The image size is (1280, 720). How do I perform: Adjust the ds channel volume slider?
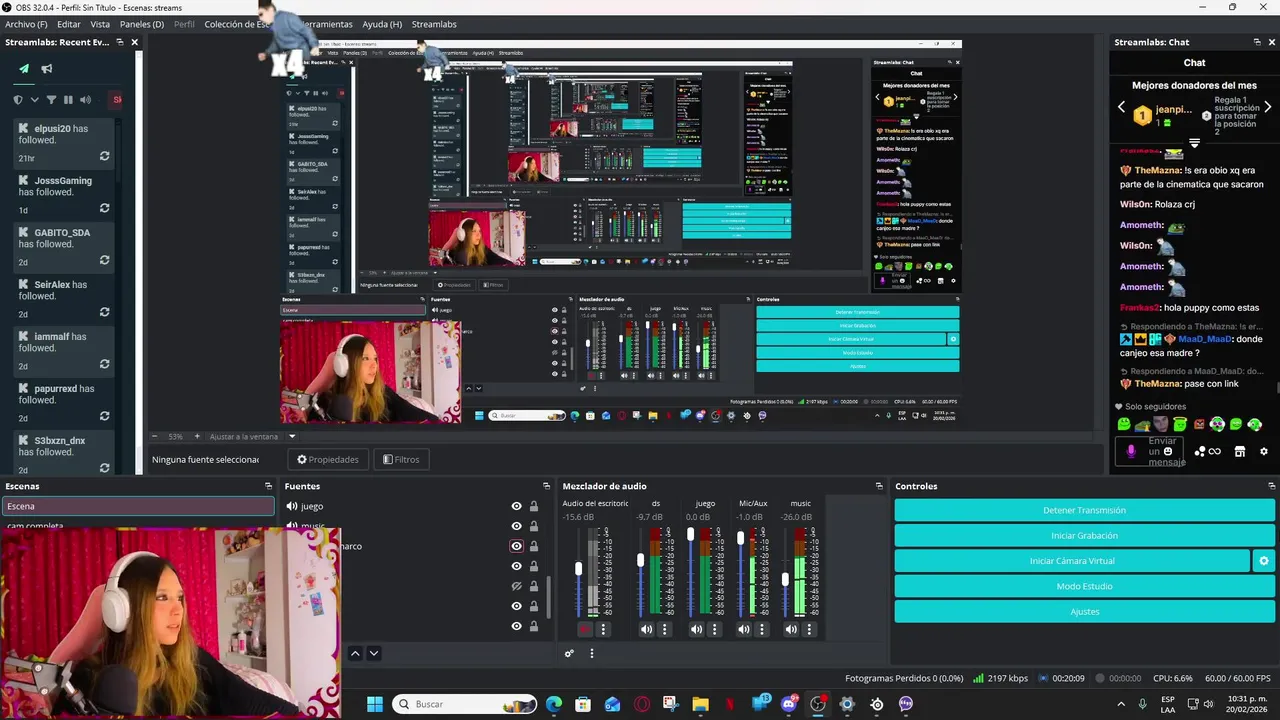641,560
